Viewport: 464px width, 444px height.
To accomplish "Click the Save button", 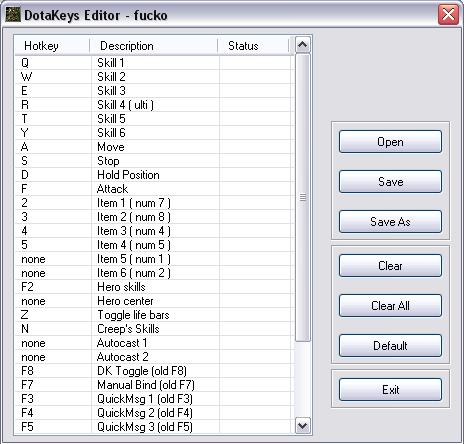I will [x=390, y=182].
